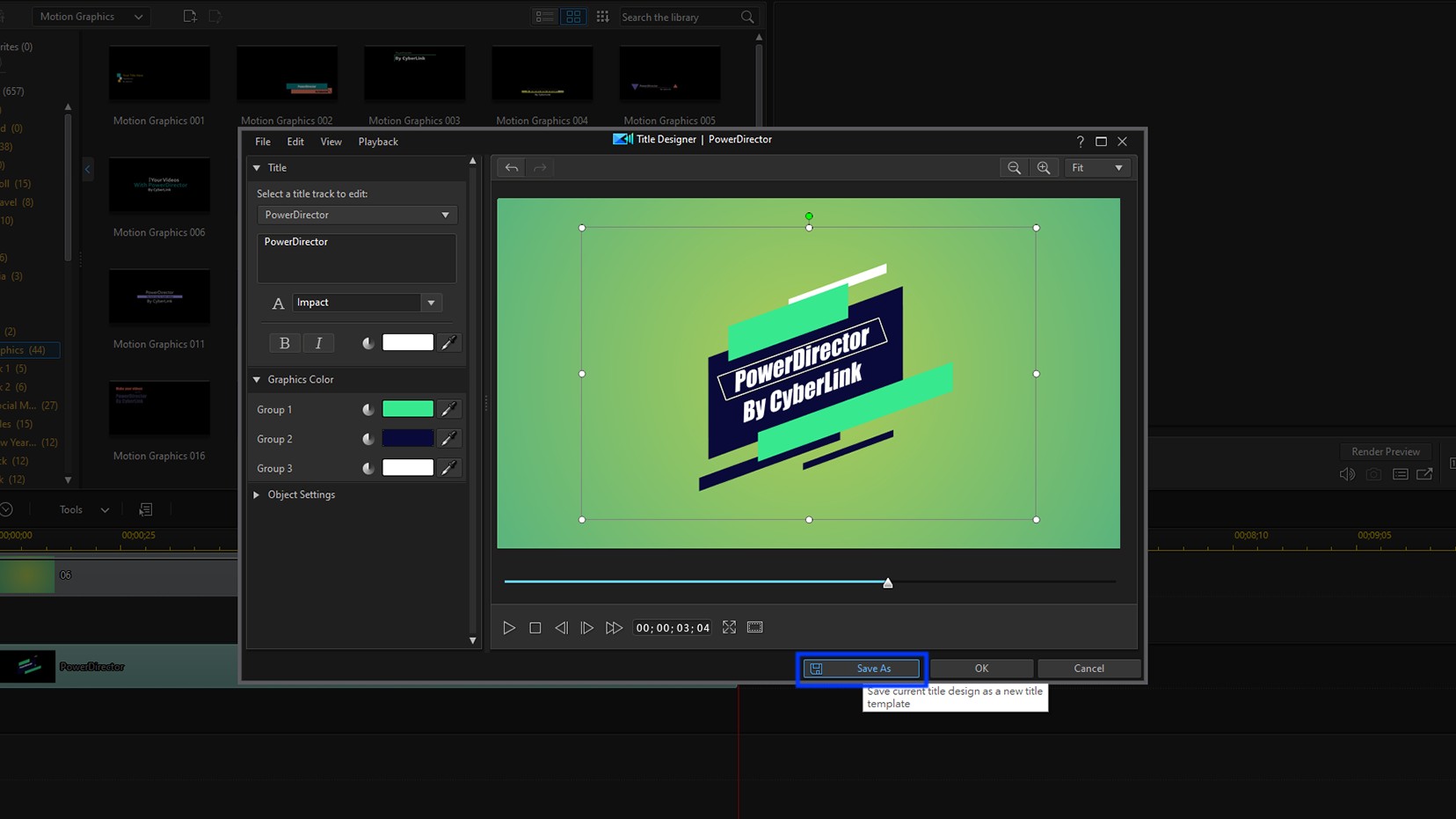Click font color mode icon beside swatch
Screen dimensions: 1456x819
click(x=368, y=343)
